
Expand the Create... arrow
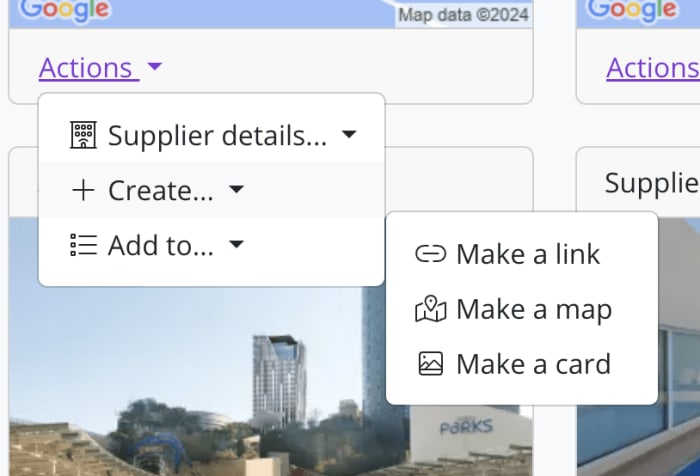point(236,189)
